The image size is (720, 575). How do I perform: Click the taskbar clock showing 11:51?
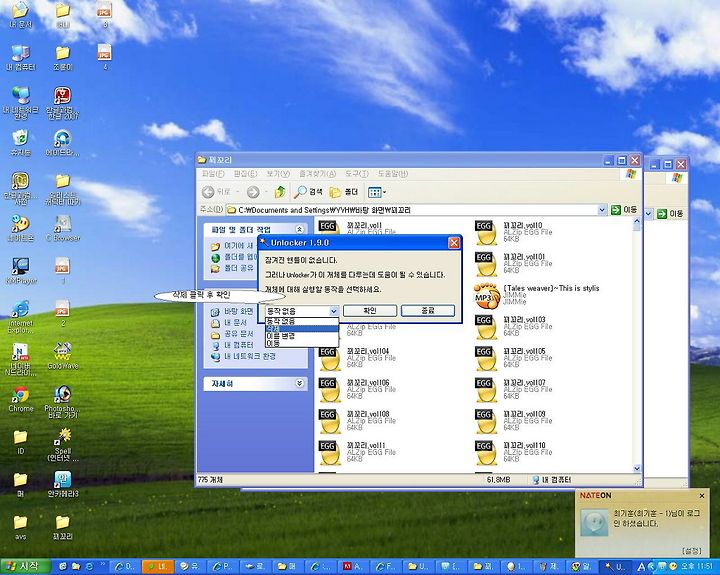tap(697, 566)
